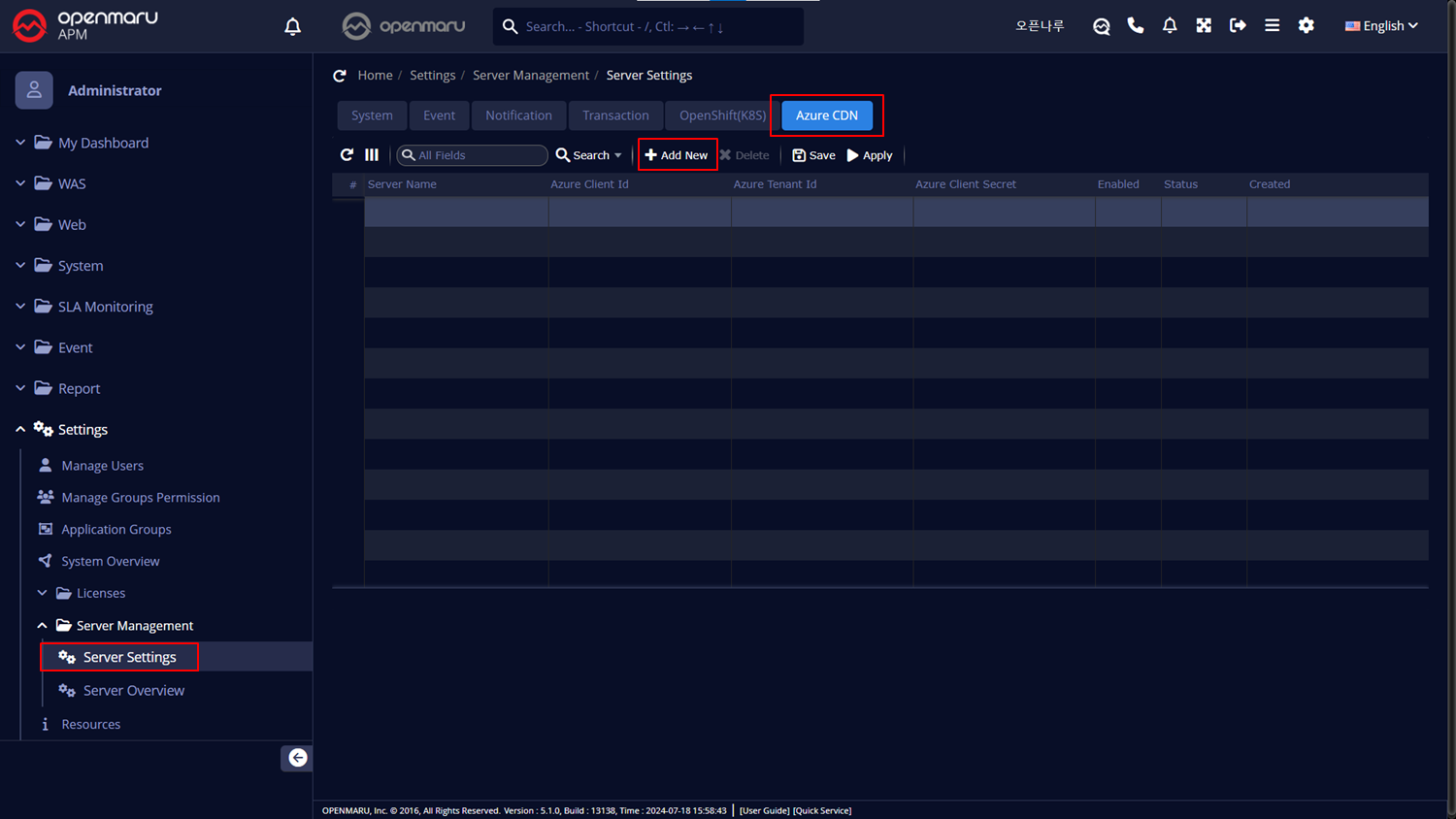This screenshot has height=819, width=1456.
Task: Open the English language dropdown
Action: [1381, 26]
